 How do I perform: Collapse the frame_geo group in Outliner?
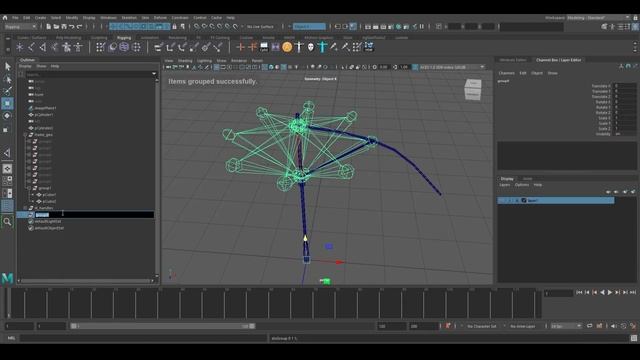[x=26, y=135]
